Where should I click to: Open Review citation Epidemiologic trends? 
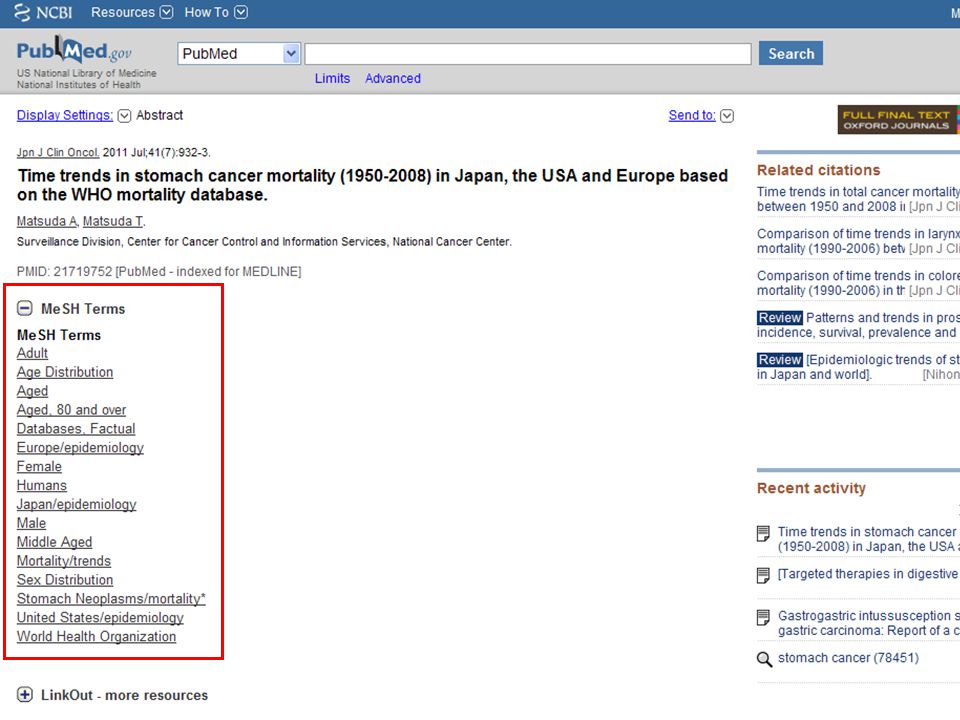click(x=858, y=367)
